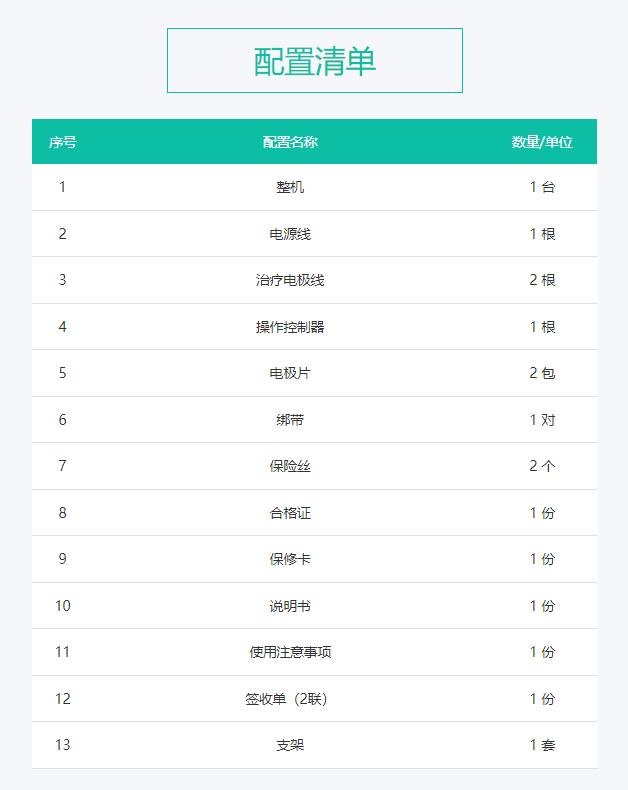628x790 pixels.
Task: Click the 绑带 row text
Action: point(290,420)
